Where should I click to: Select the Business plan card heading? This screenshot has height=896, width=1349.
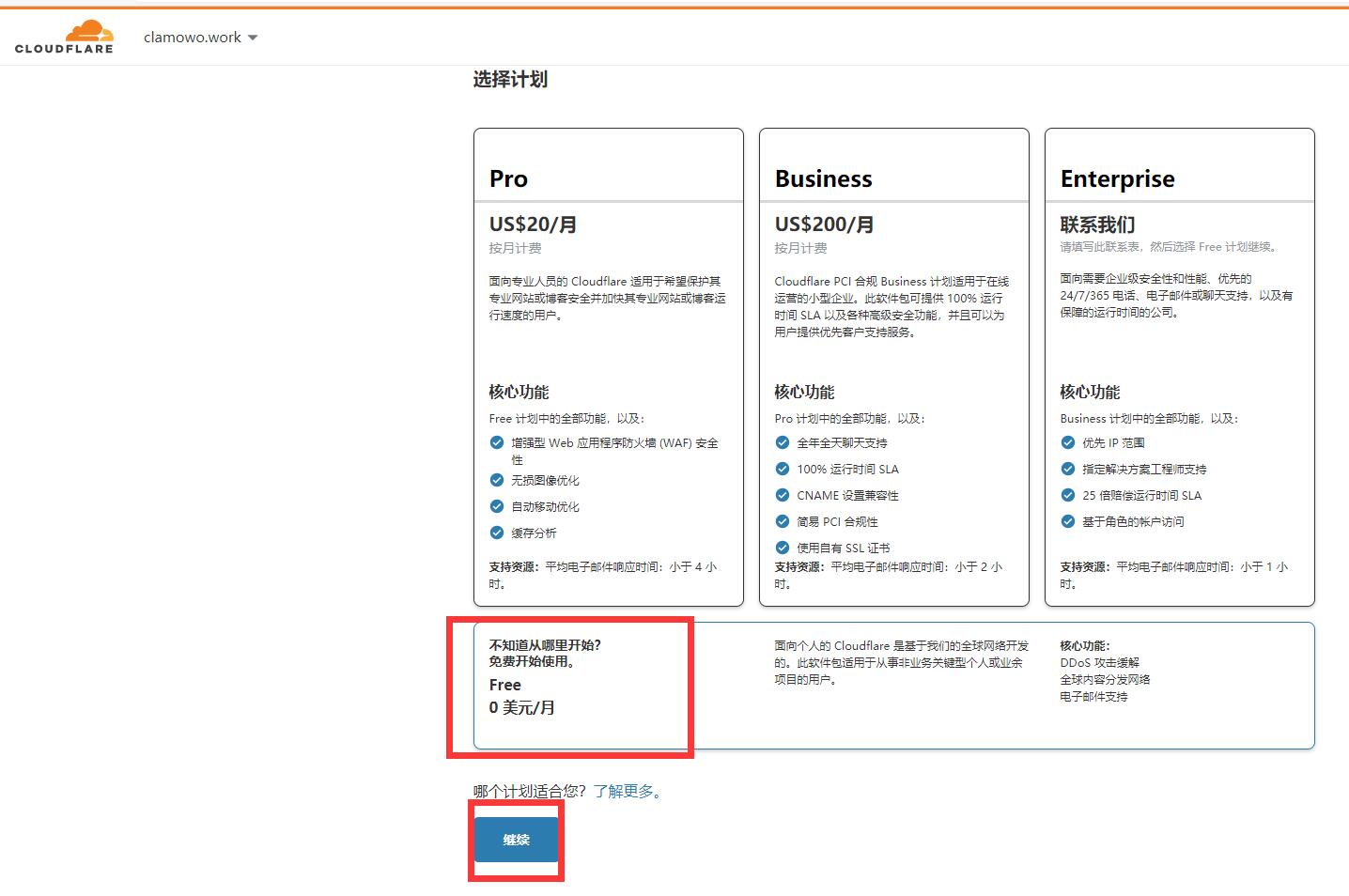(x=823, y=178)
